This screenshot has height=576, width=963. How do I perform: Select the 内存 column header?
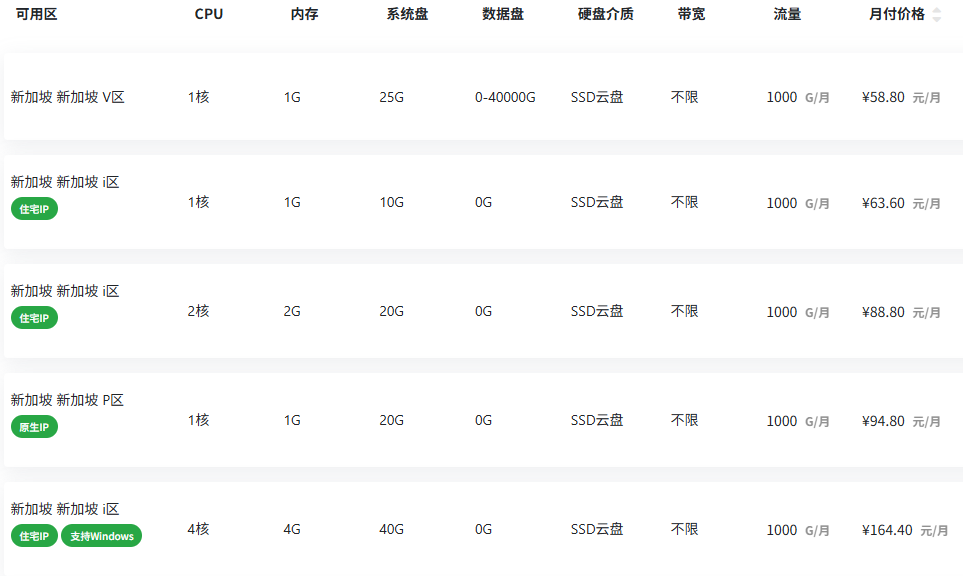click(304, 14)
